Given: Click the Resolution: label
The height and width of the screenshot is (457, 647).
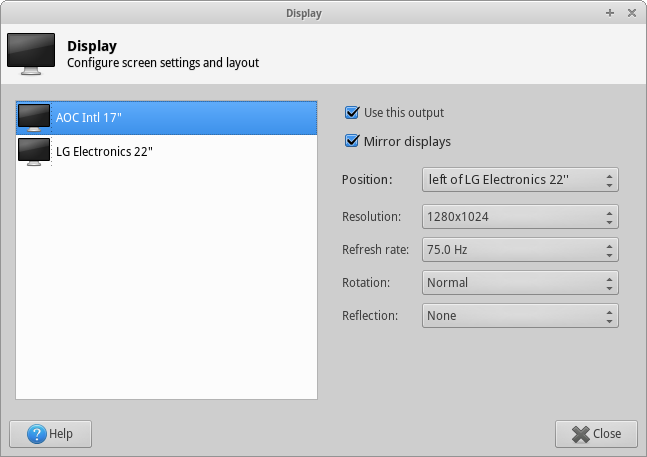Looking at the screenshot, I should coord(371,217).
